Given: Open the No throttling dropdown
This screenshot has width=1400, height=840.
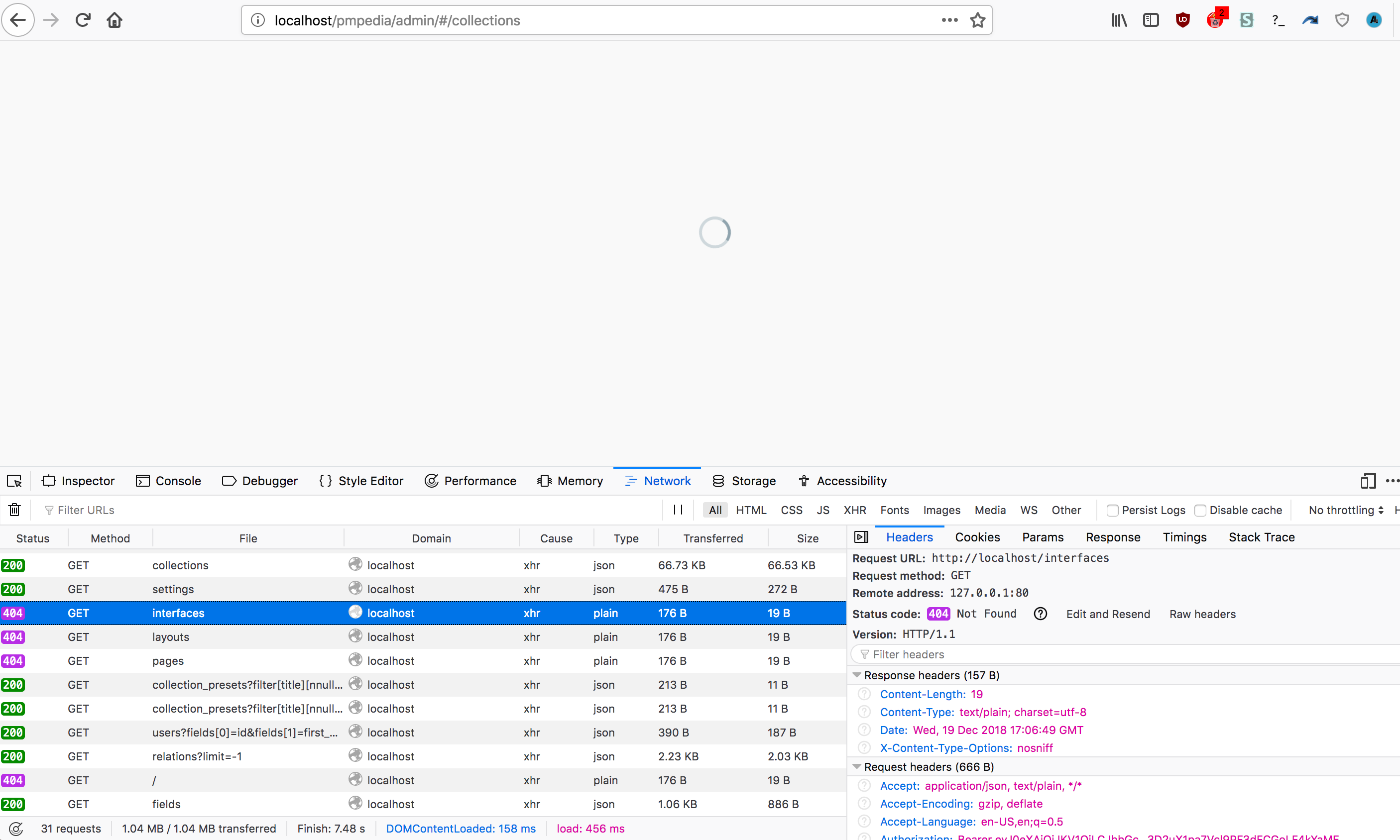Looking at the screenshot, I should tap(1346, 510).
